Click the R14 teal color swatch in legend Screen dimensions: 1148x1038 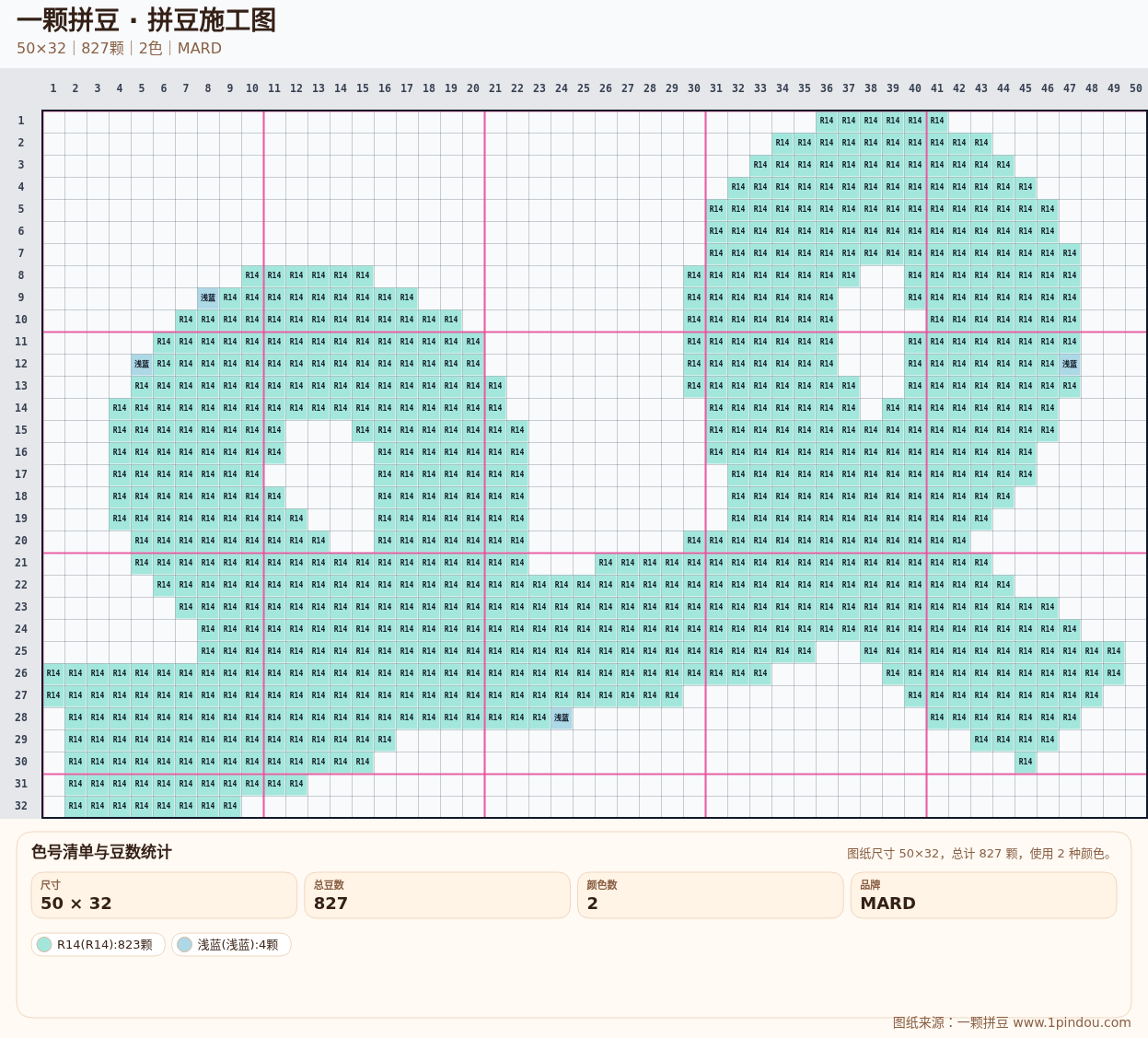[x=44, y=944]
